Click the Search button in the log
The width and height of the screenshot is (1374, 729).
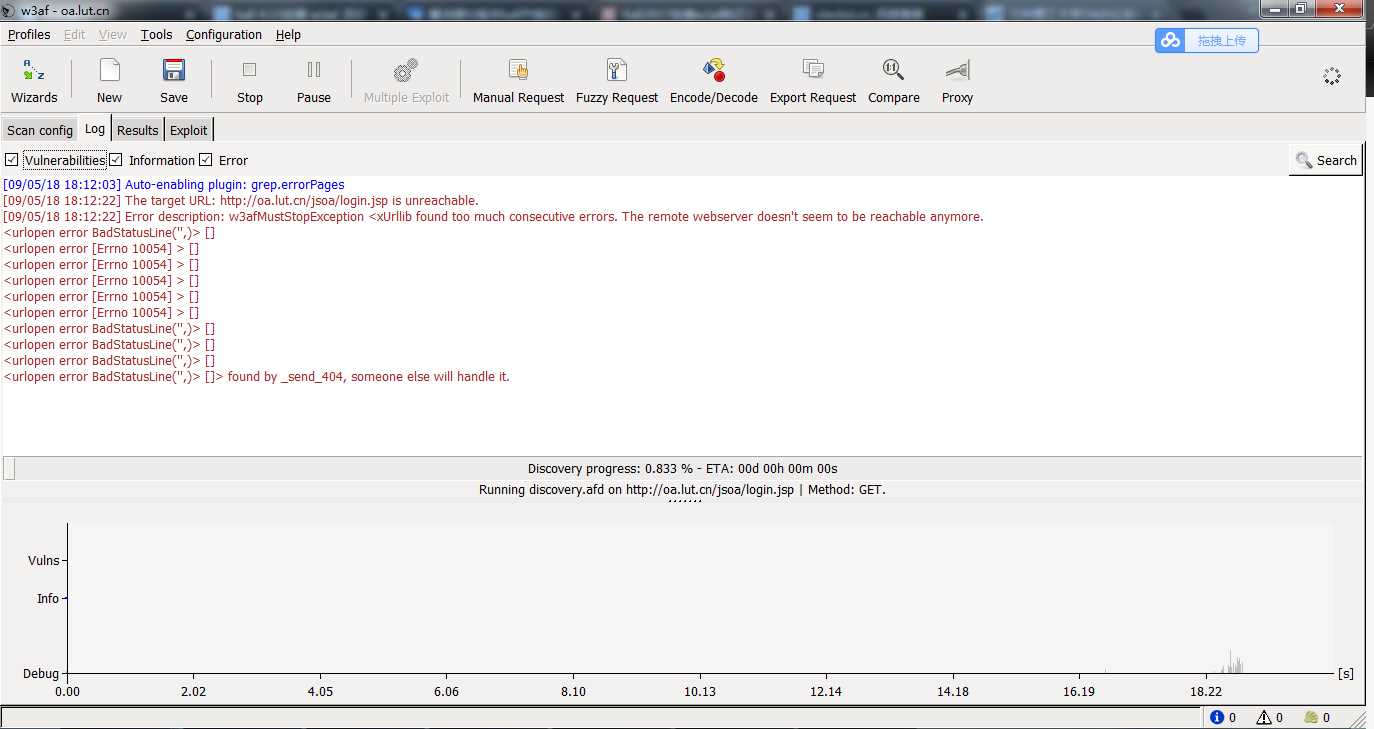coord(1326,160)
